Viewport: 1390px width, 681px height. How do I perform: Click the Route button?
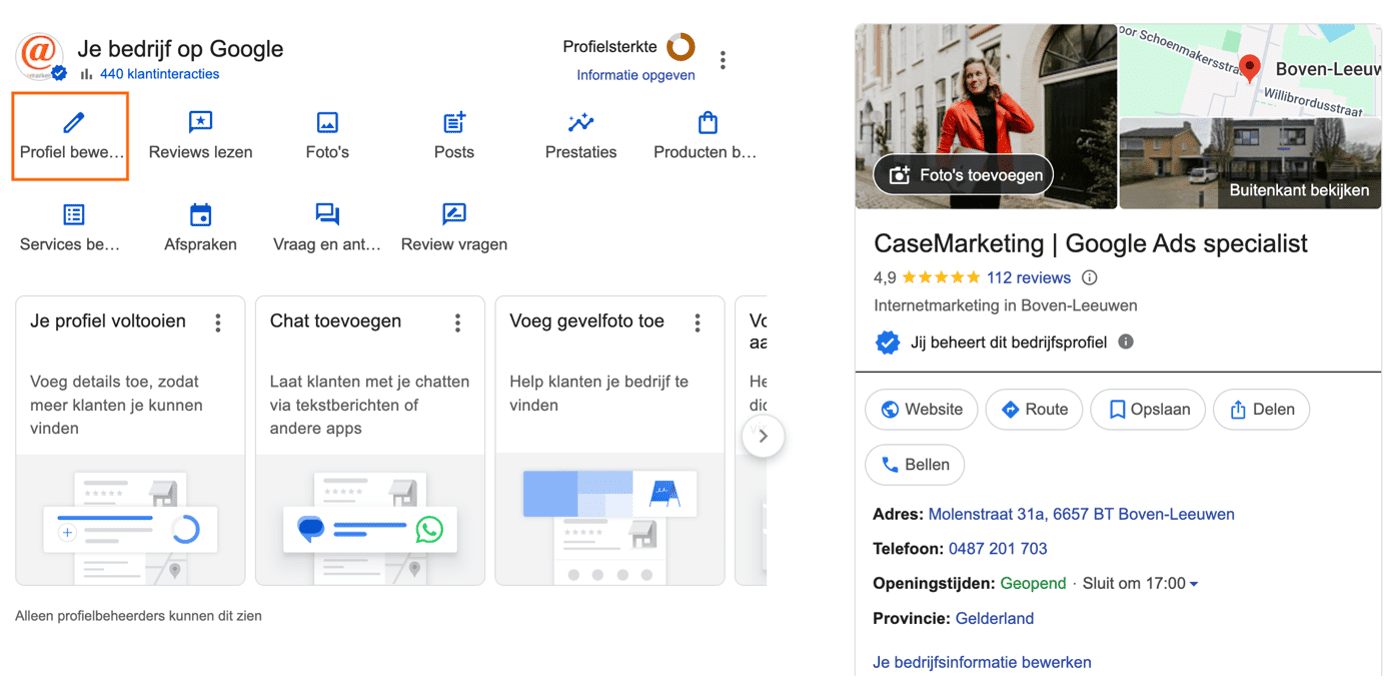click(1034, 409)
